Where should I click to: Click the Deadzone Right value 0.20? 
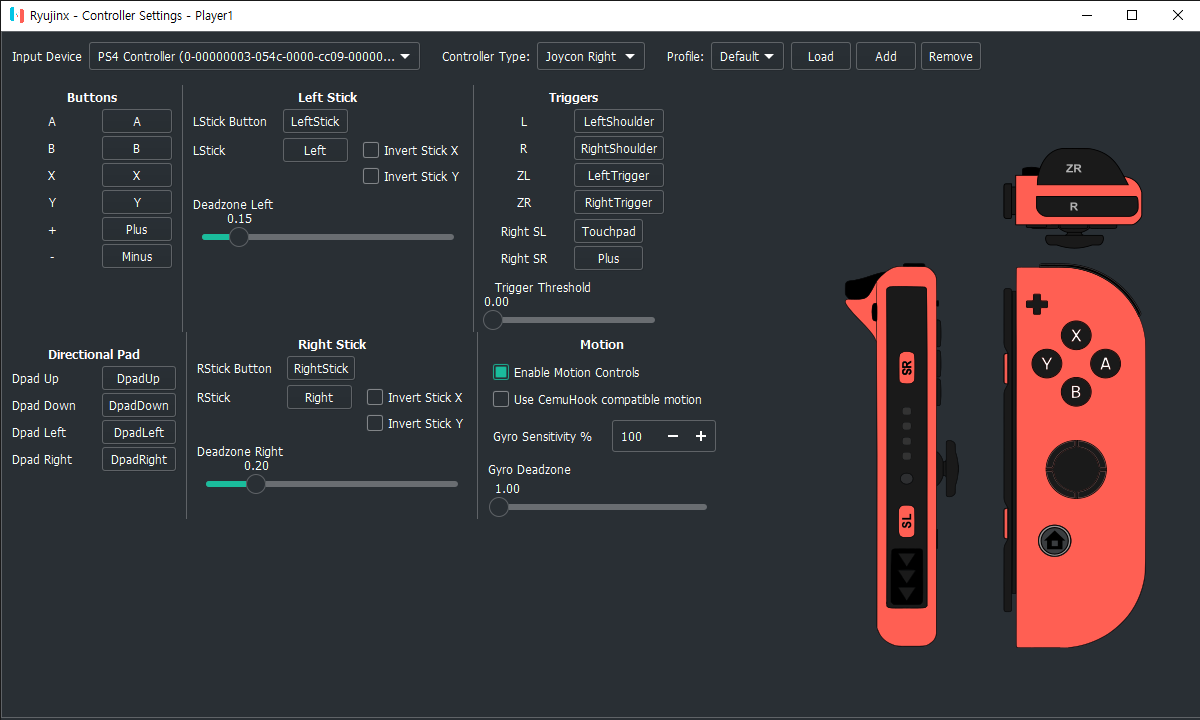[x=256, y=465]
